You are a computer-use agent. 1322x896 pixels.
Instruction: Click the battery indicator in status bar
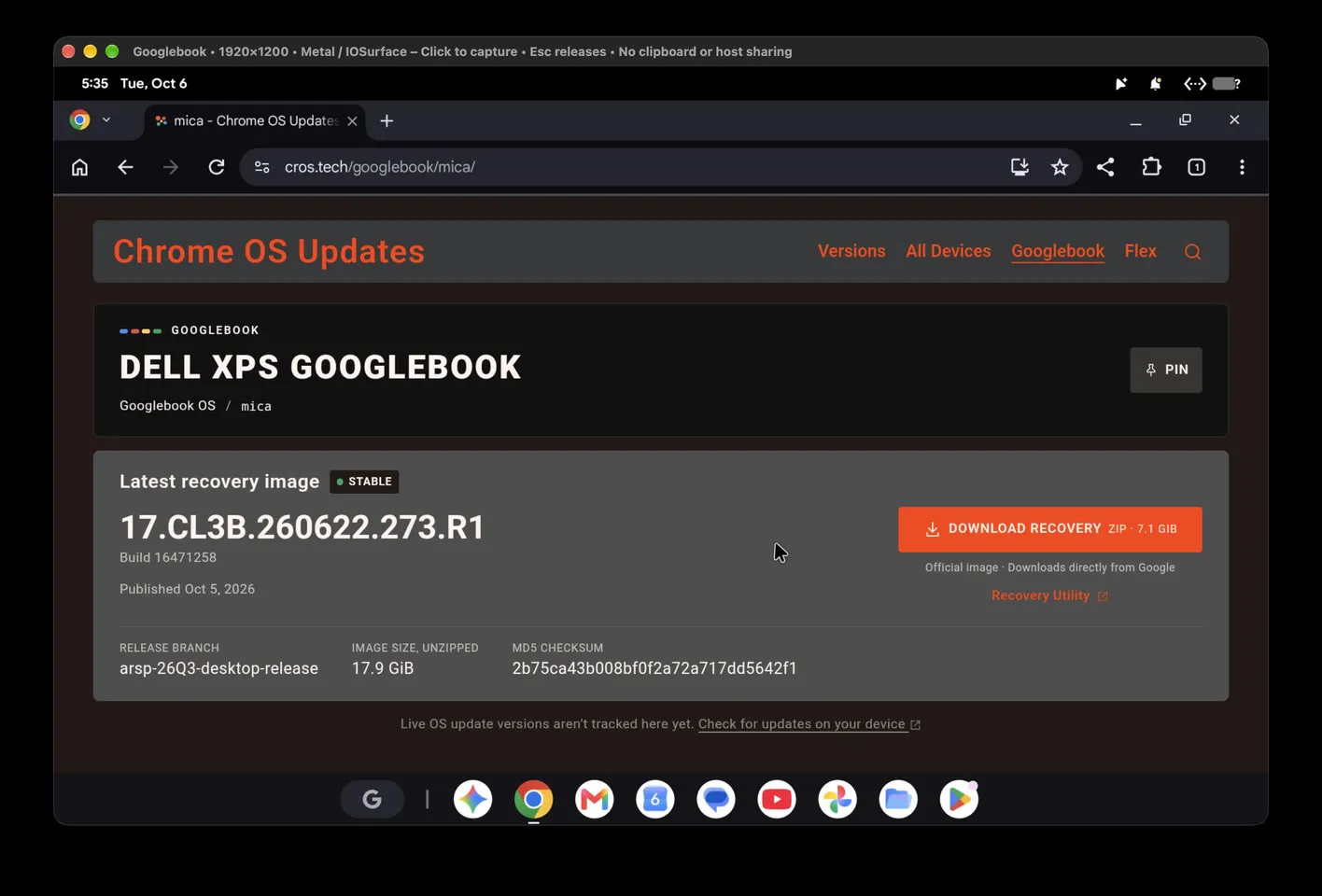coord(1226,84)
